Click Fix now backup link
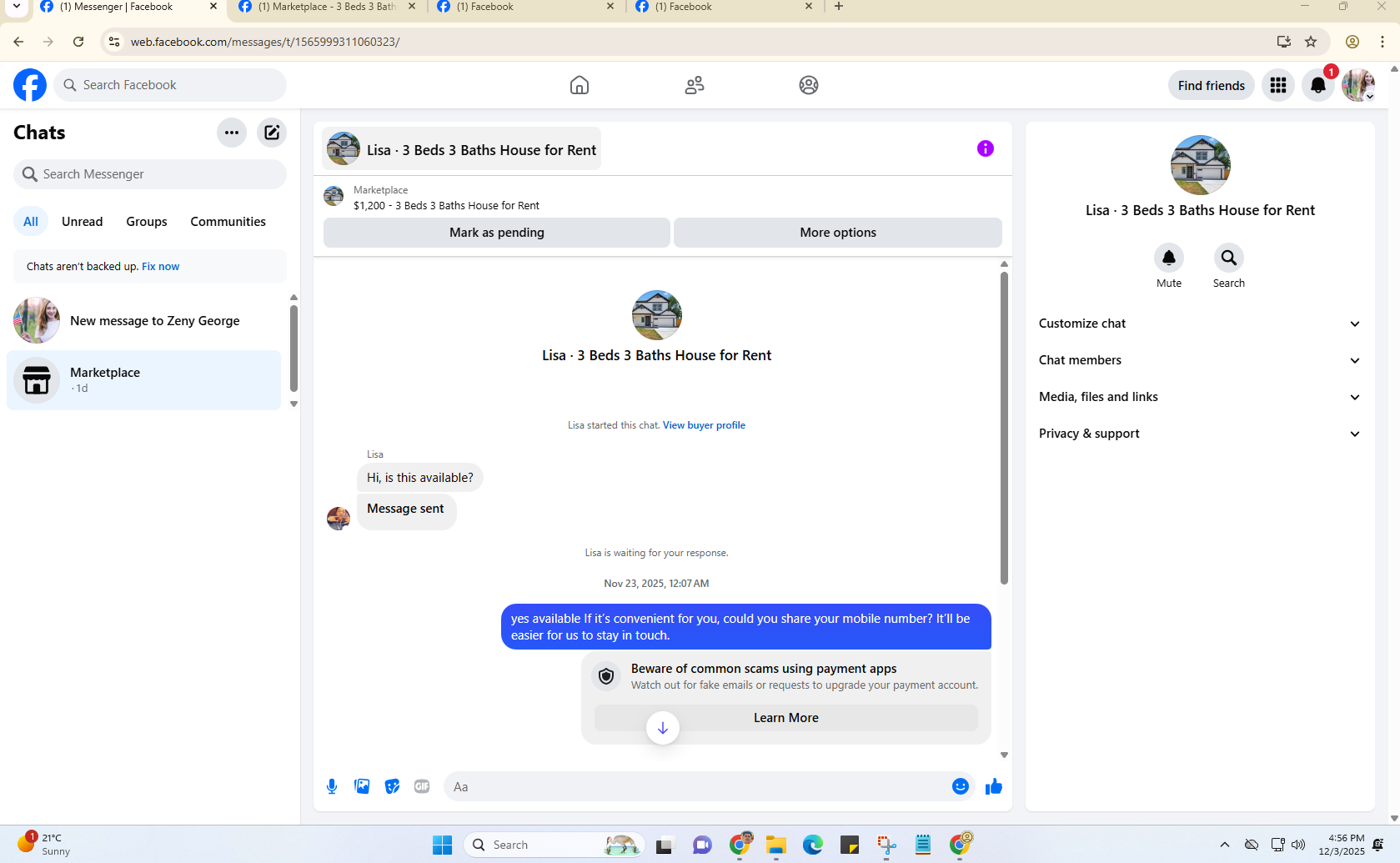Image resolution: width=1400 pixels, height=863 pixels. (161, 267)
